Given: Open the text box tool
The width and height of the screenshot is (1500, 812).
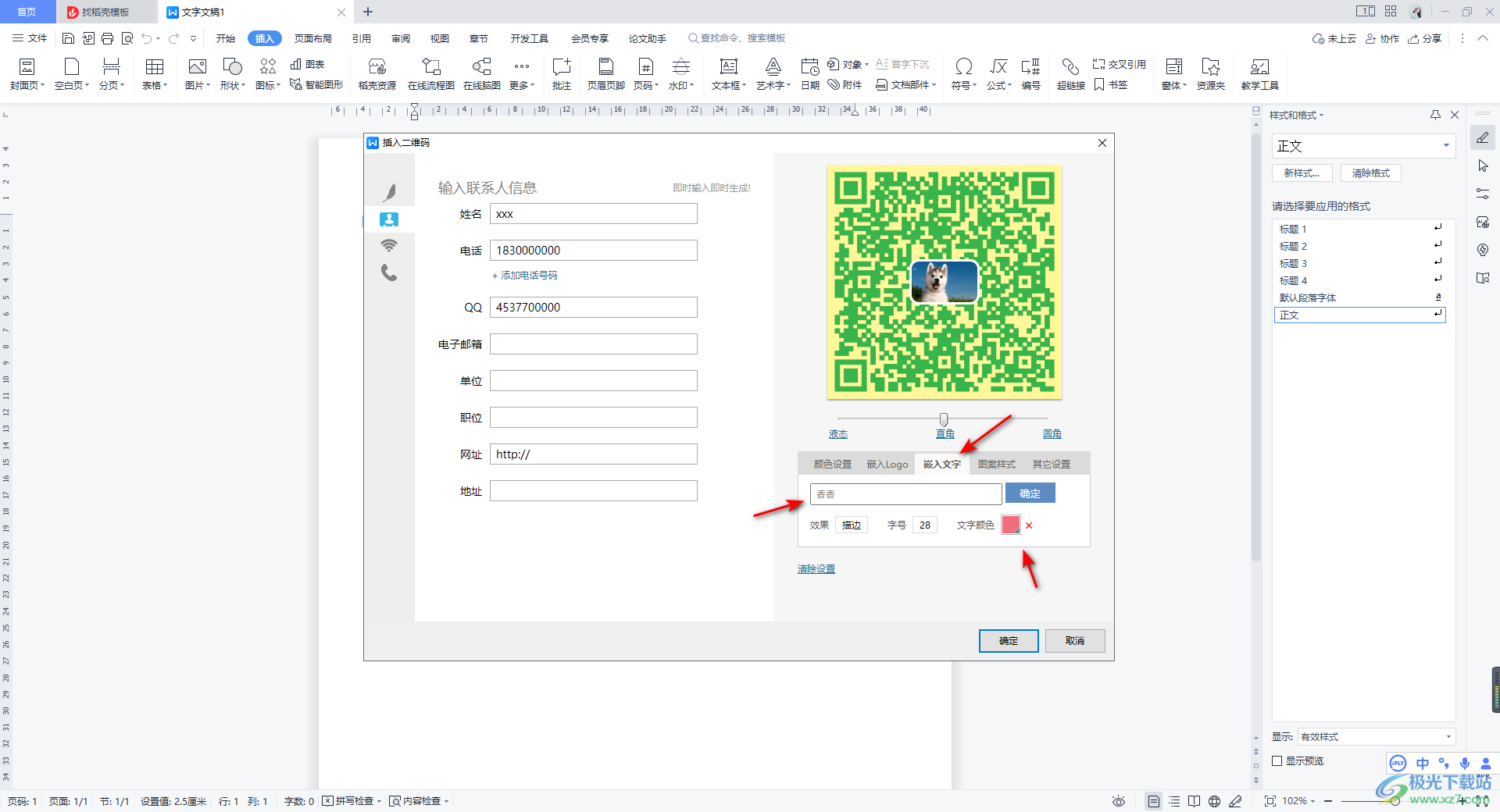Looking at the screenshot, I should pyautogui.click(x=729, y=74).
